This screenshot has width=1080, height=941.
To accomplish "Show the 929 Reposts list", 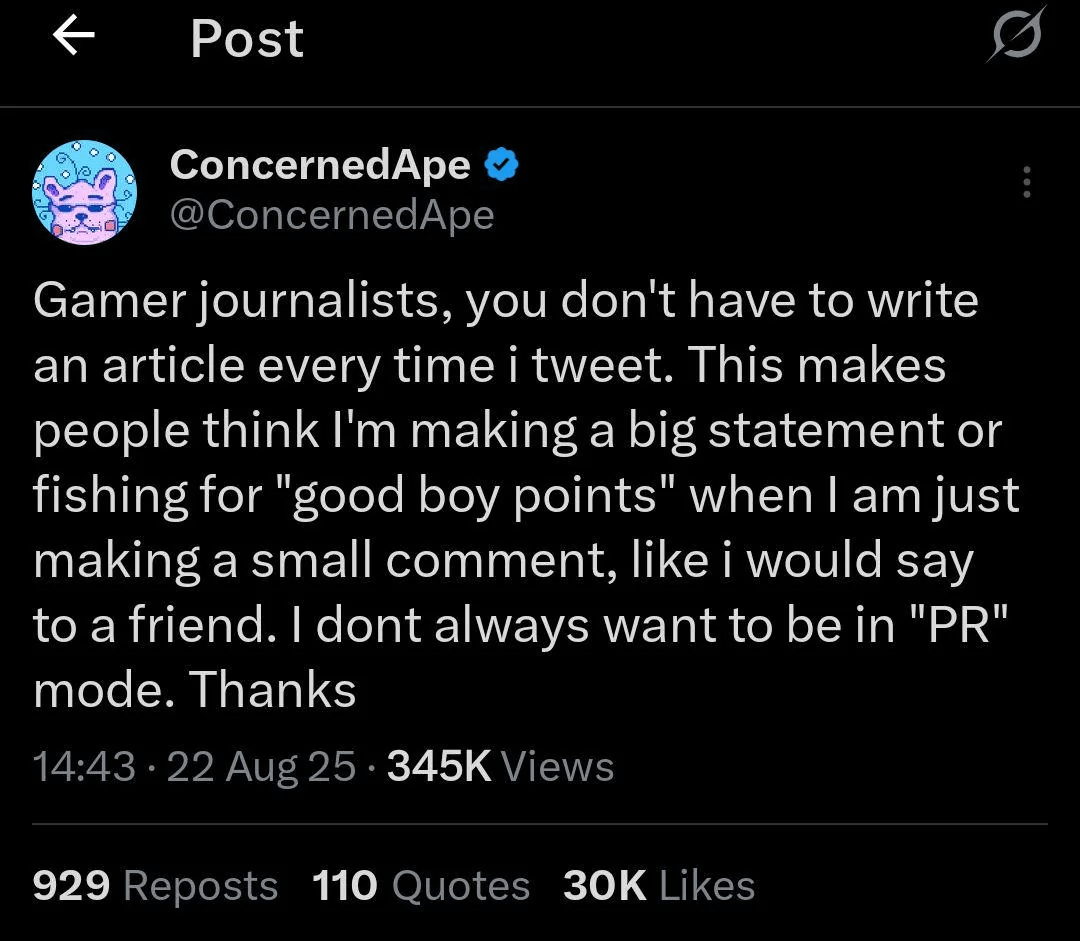I will click(155, 886).
